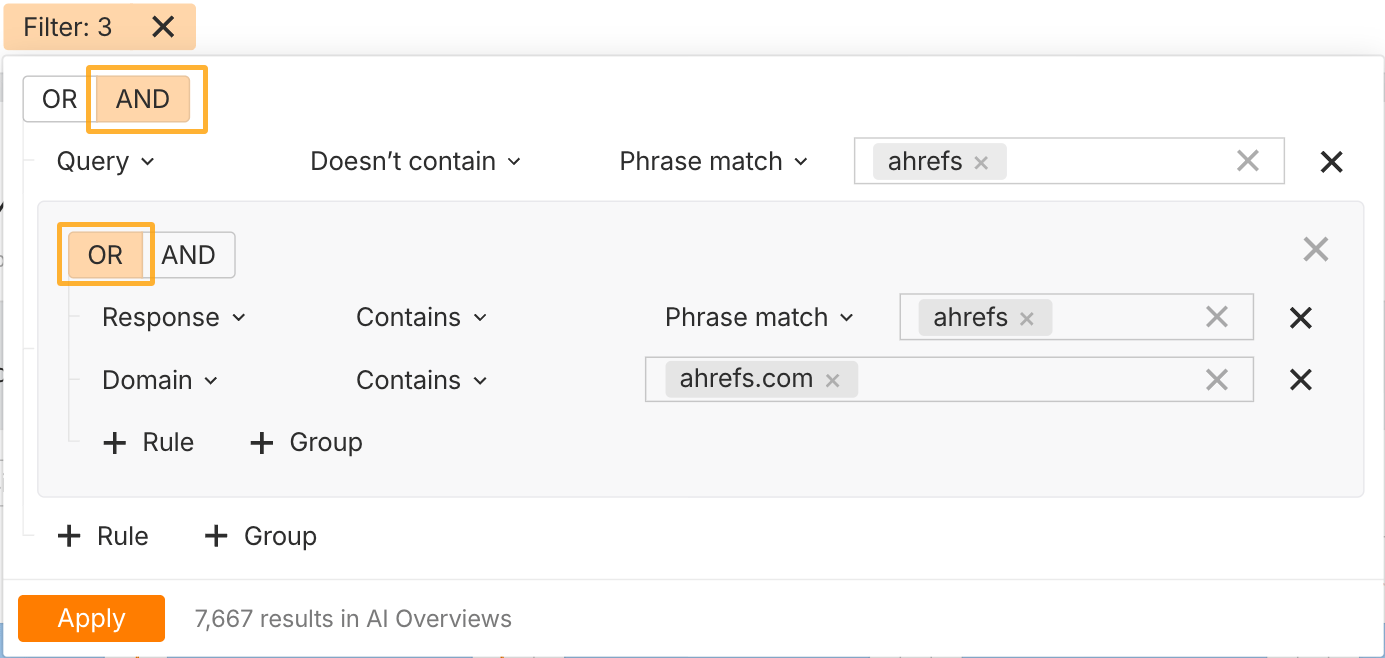The image size is (1385, 658).
Task: Open Response rule's Phrase match dropdown
Action: coord(759,318)
